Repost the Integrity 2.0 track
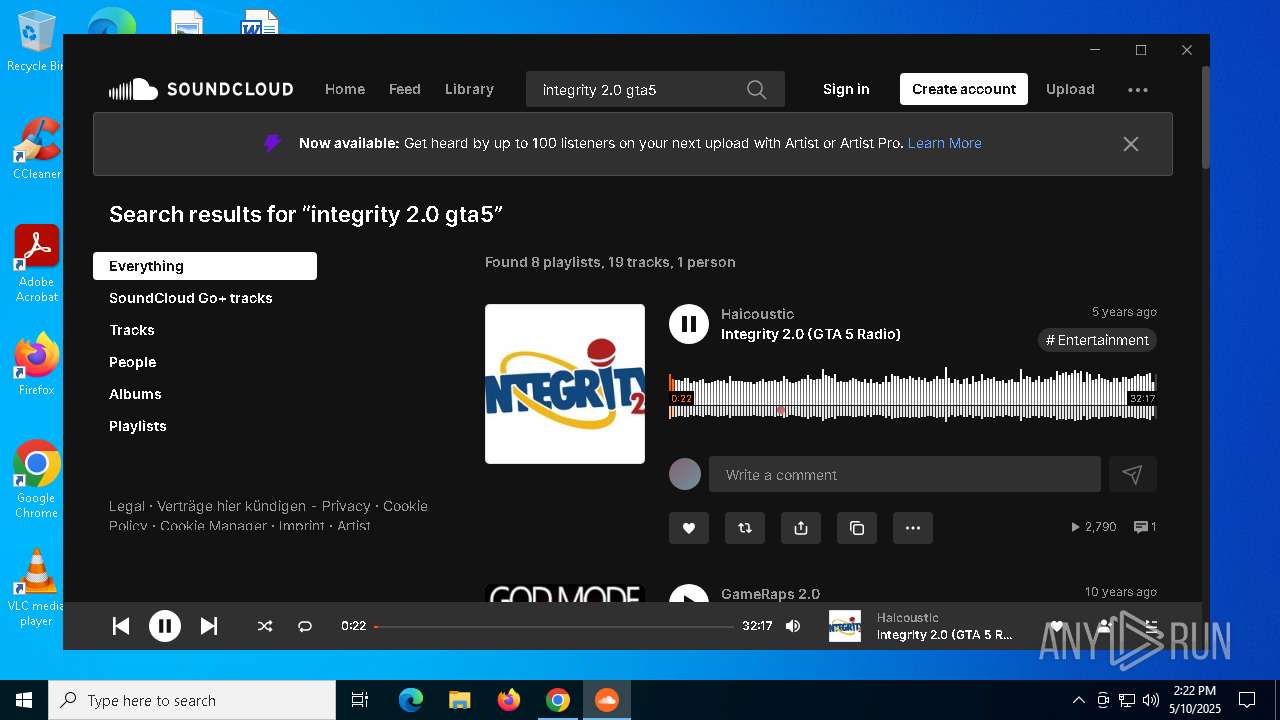 pyautogui.click(x=745, y=528)
